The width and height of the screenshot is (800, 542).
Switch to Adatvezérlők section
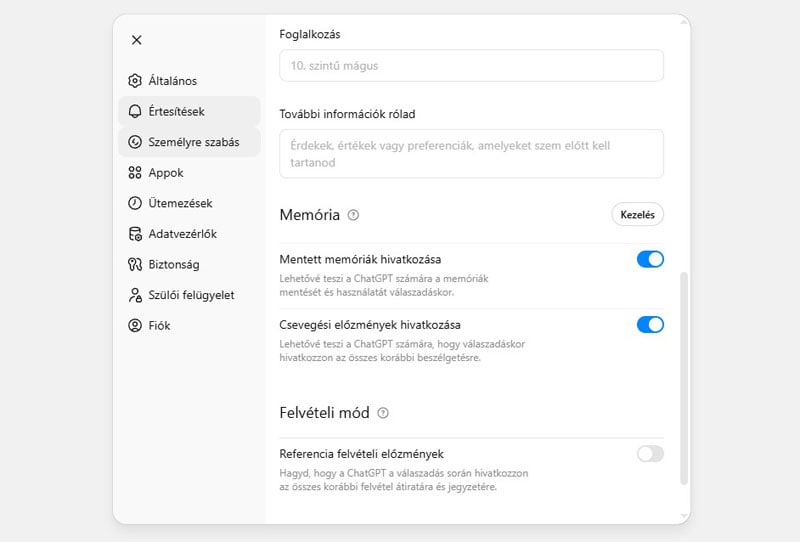click(183, 234)
